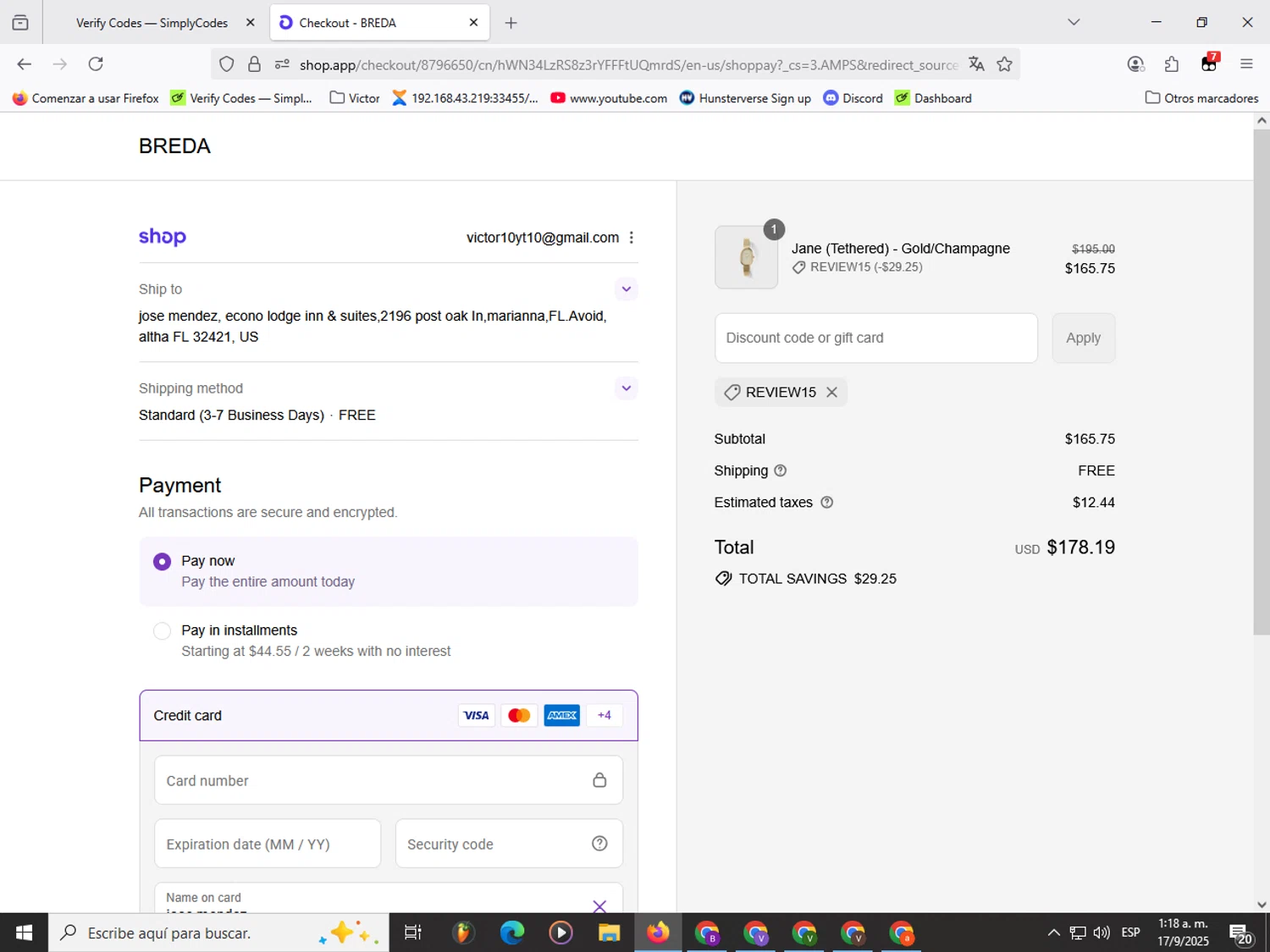Open Hunsterverse Sign up bookmark

745,98
